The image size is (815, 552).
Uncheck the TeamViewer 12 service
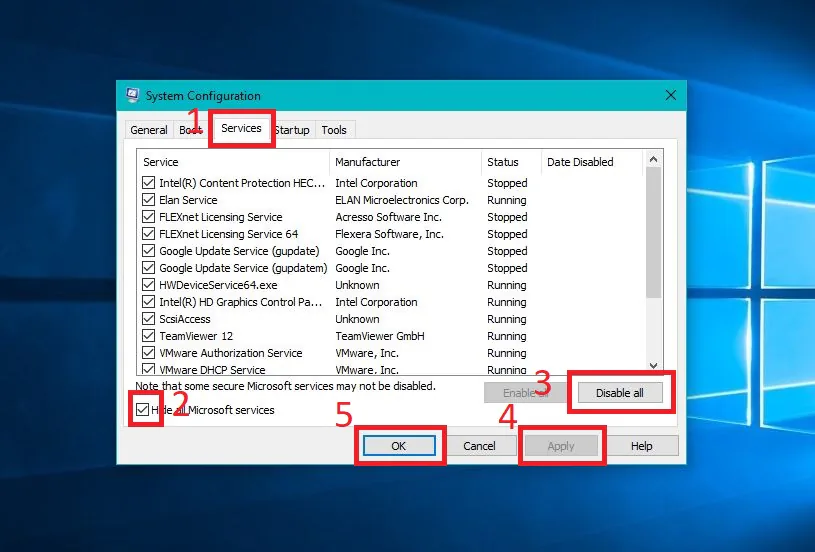[149, 336]
